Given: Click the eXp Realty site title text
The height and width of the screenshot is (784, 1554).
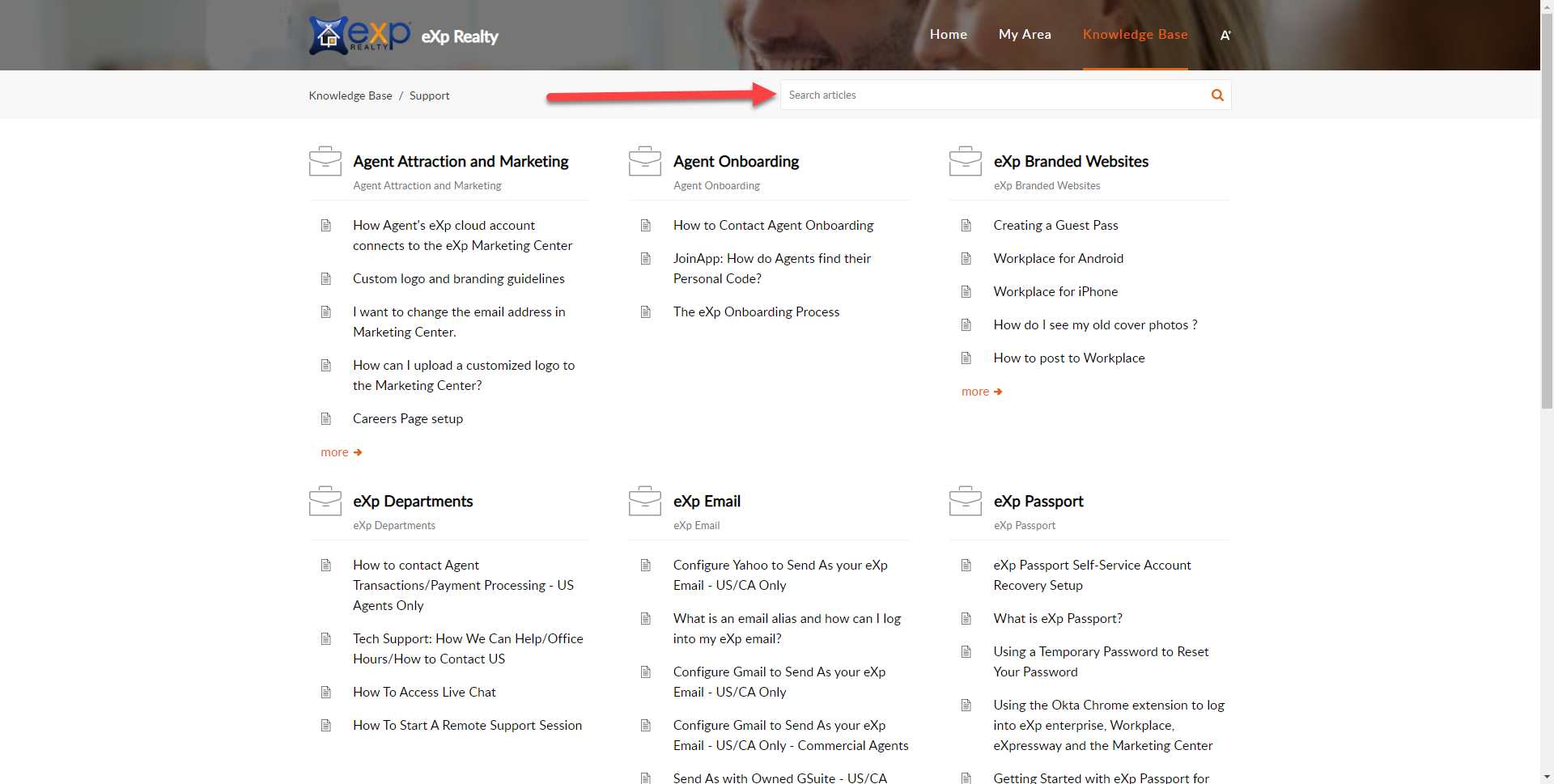Looking at the screenshot, I should click(460, 36).
